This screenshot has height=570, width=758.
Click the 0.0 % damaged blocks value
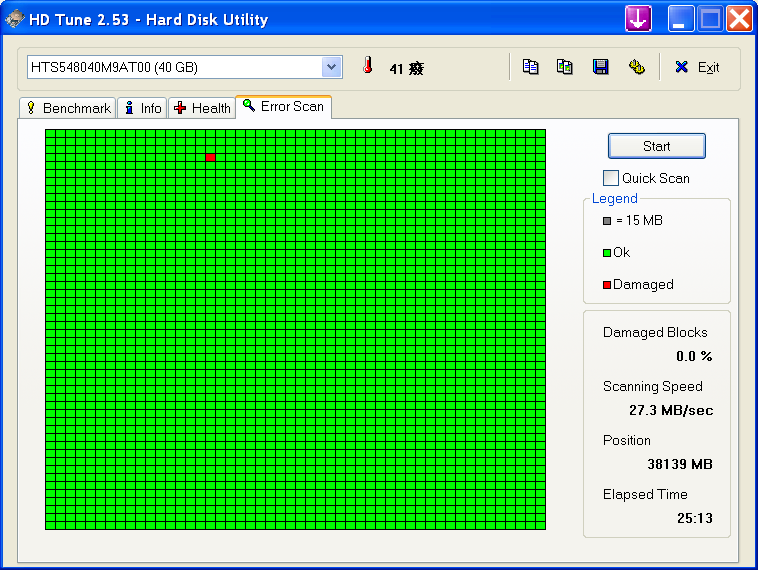pyautogui.click(x=694, y=356)
